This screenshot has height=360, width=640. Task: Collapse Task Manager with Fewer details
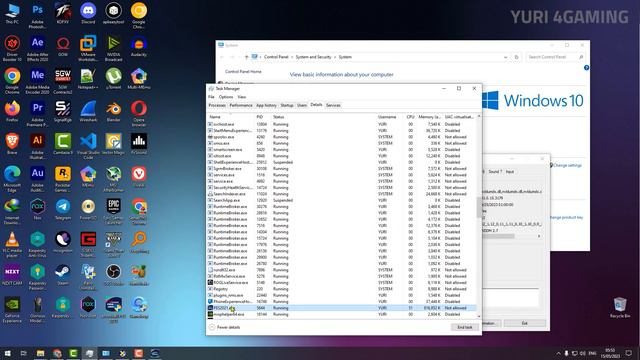(224, 327)
